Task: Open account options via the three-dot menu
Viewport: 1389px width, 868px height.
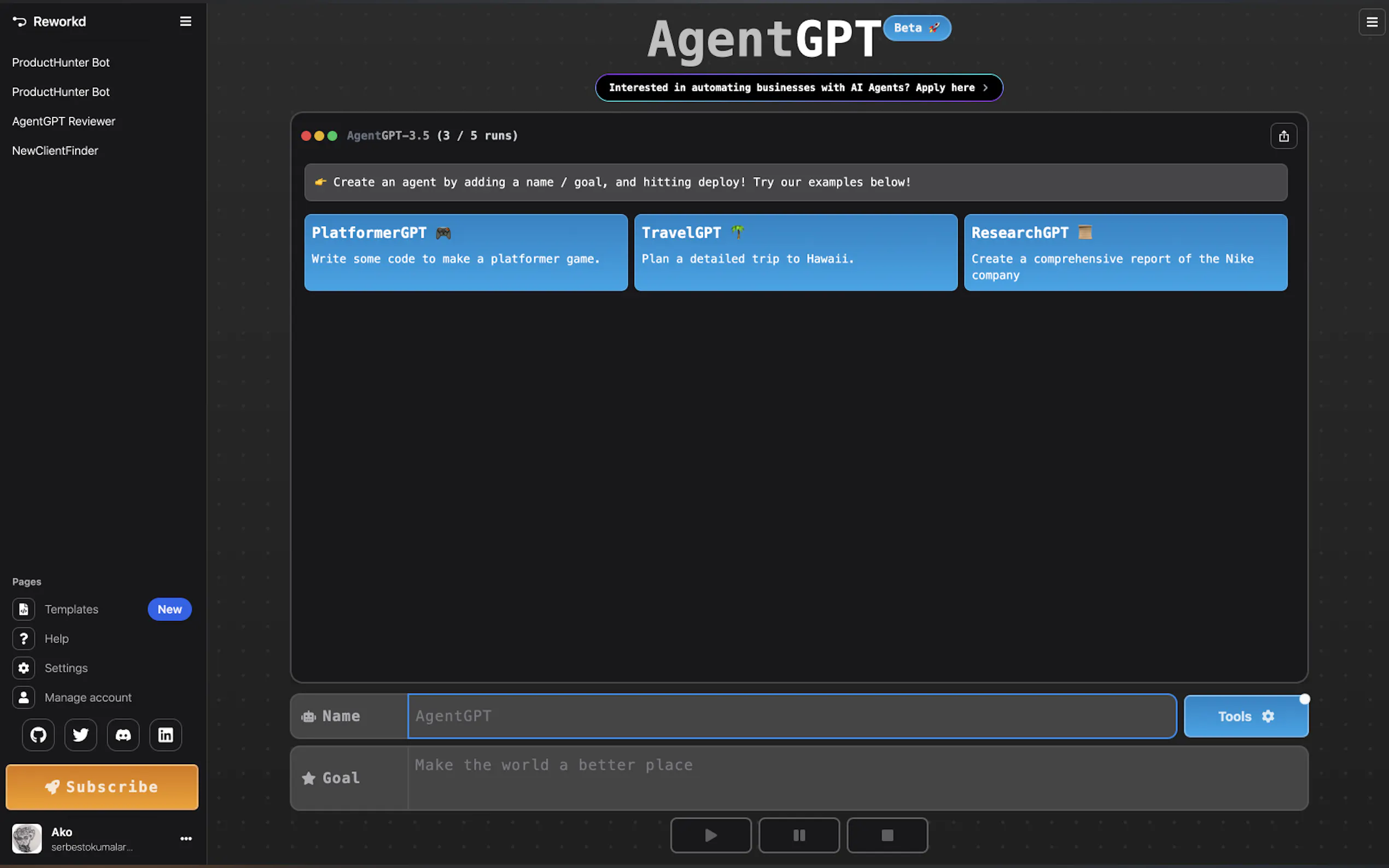Action: [x=185, y=838]
